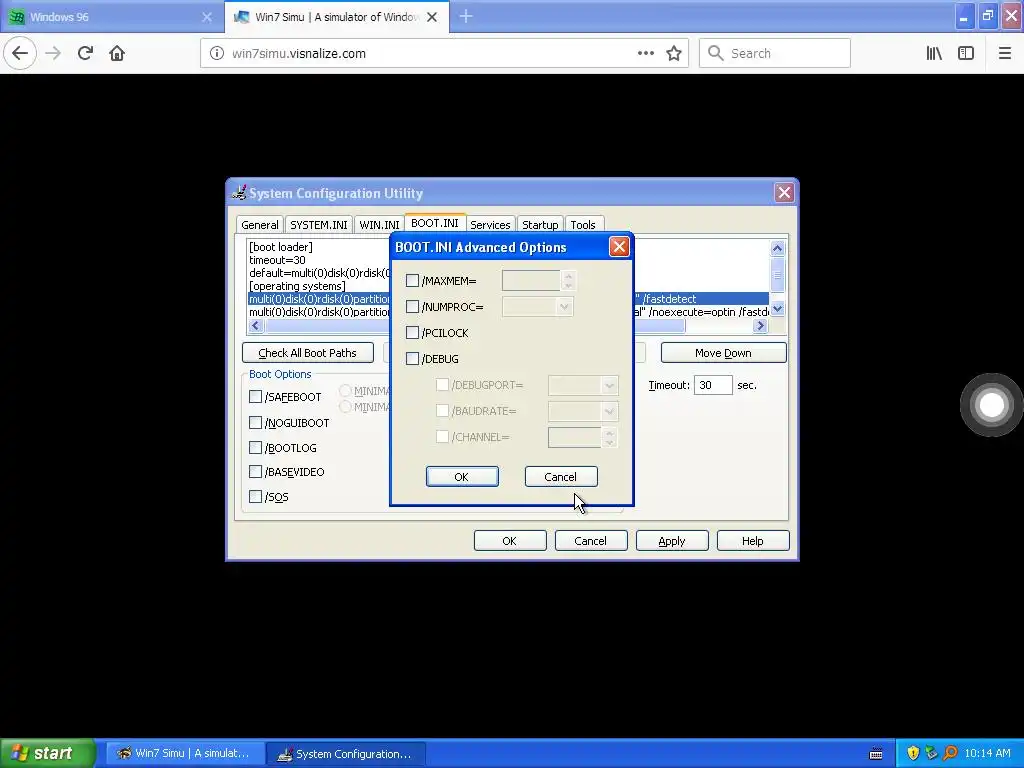Image resolution: width=1024 pixels, height=768 pixels.
Task: Close the Win7 Simu browser tab
Action: (x=432, y=17)
